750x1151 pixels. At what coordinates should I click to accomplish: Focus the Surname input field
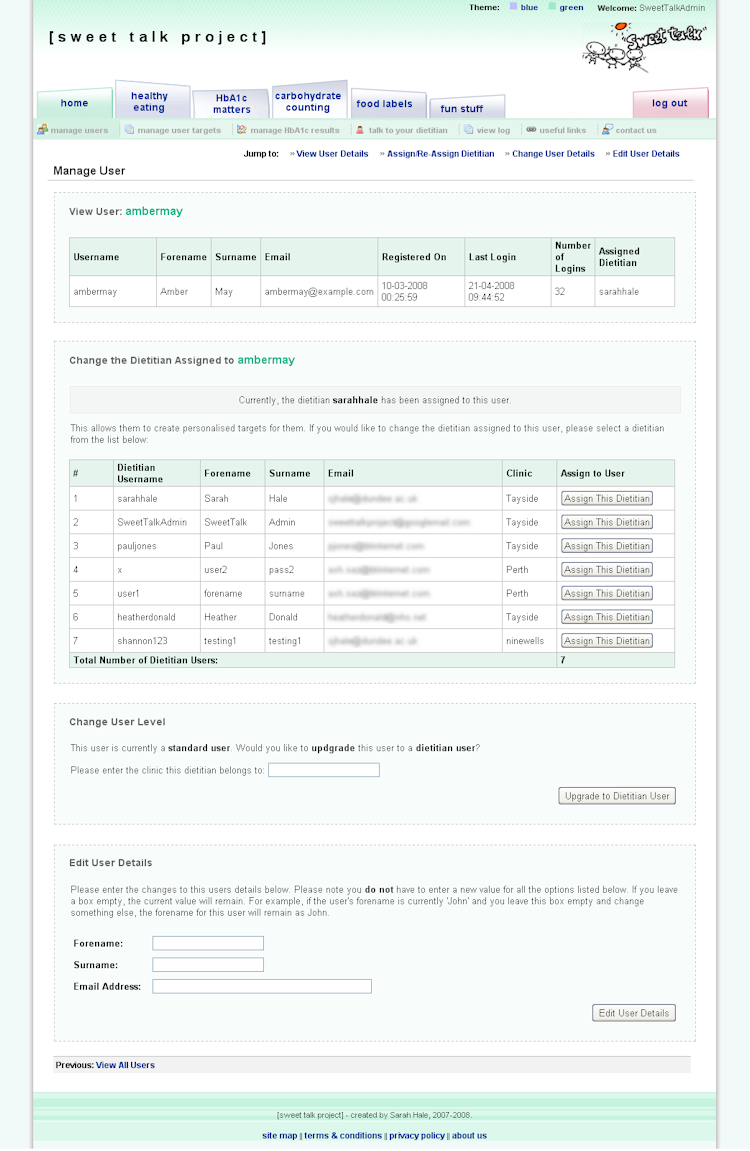coord(208,965)
